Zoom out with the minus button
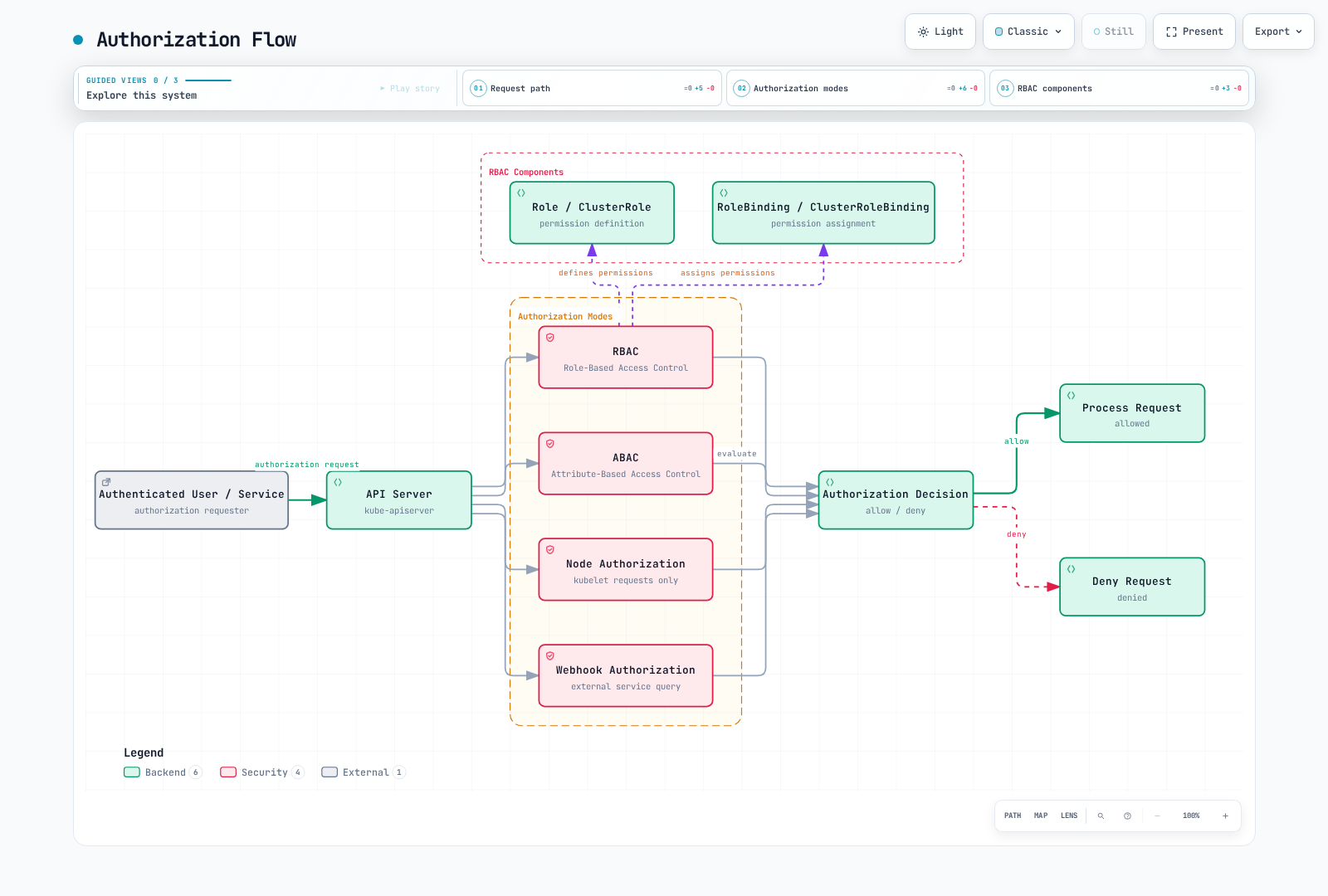This screenshot has width=1328, height=896. [x=1157, y=816]
